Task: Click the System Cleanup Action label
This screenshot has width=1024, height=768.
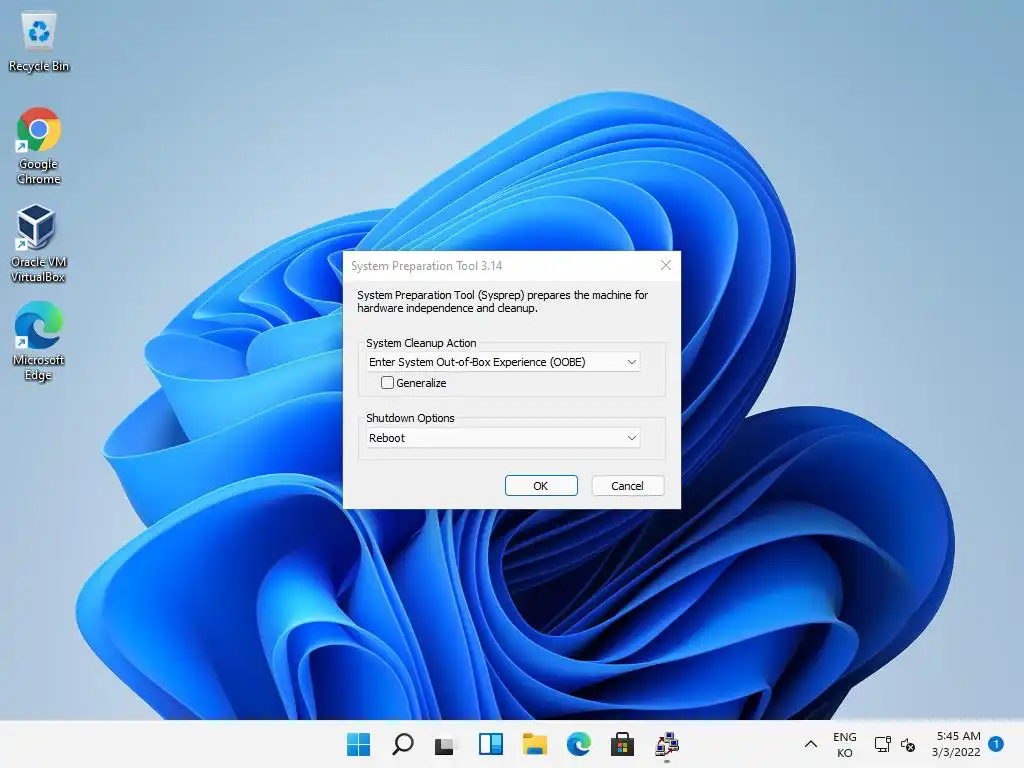Action: coord(421,343)
